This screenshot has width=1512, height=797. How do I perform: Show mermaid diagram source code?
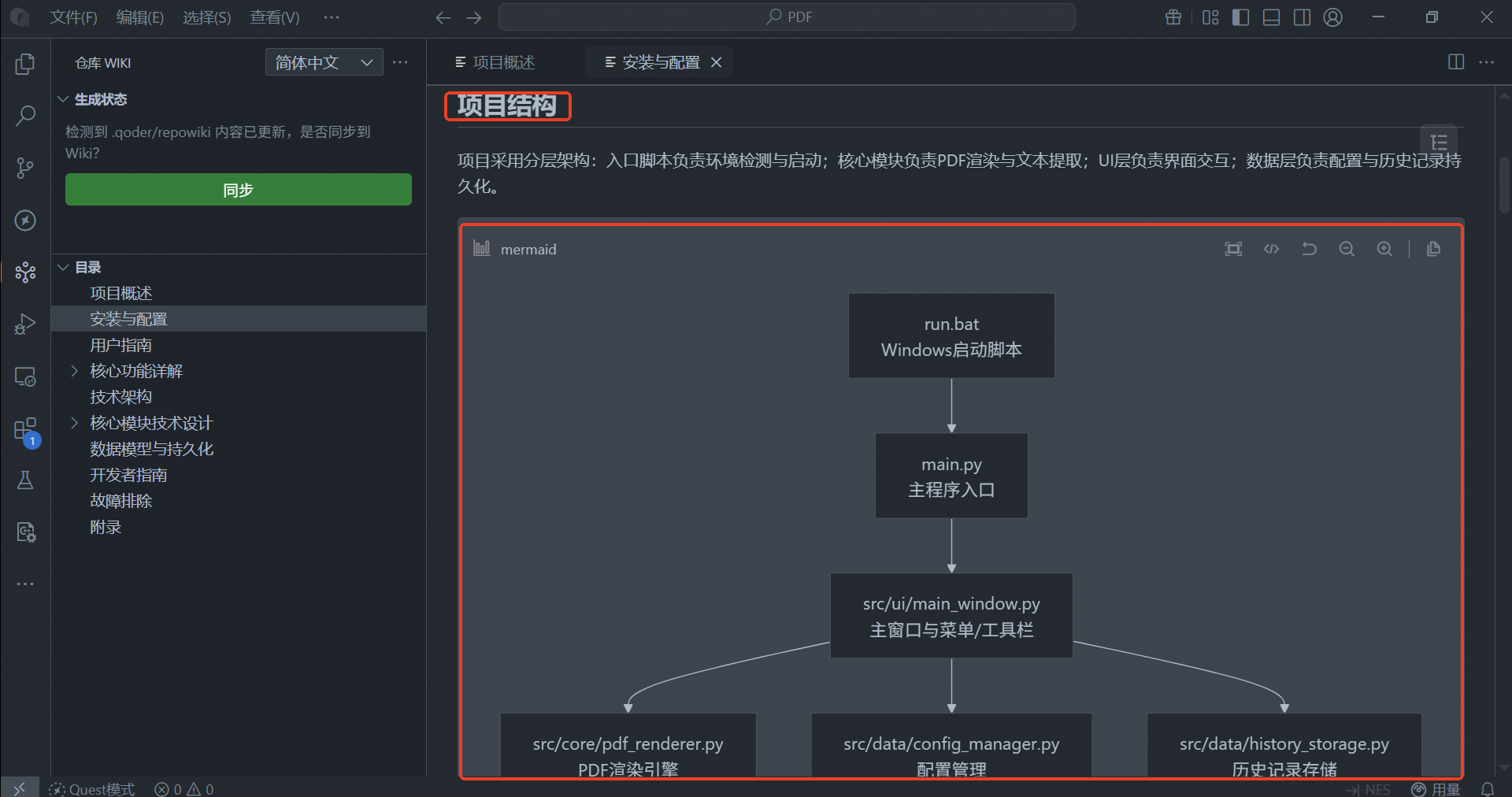(x=1271, y=249)
